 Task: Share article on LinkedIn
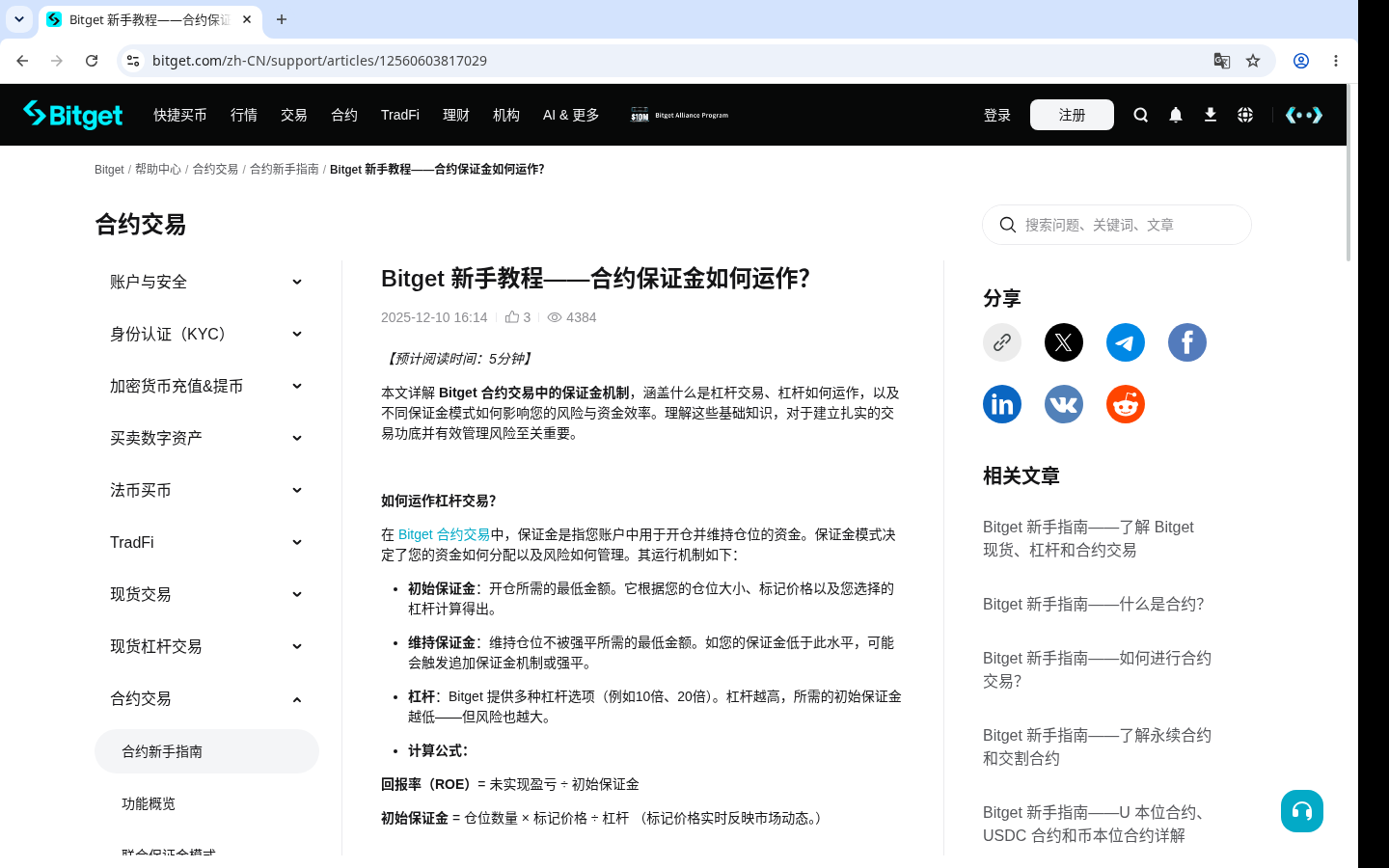pyautogui.click(x=1002, y=404)
